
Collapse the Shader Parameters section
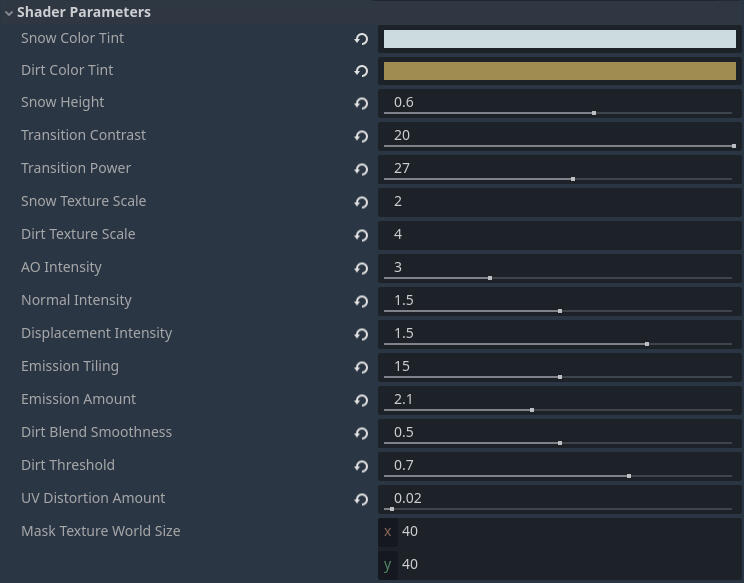coord(9,13)
